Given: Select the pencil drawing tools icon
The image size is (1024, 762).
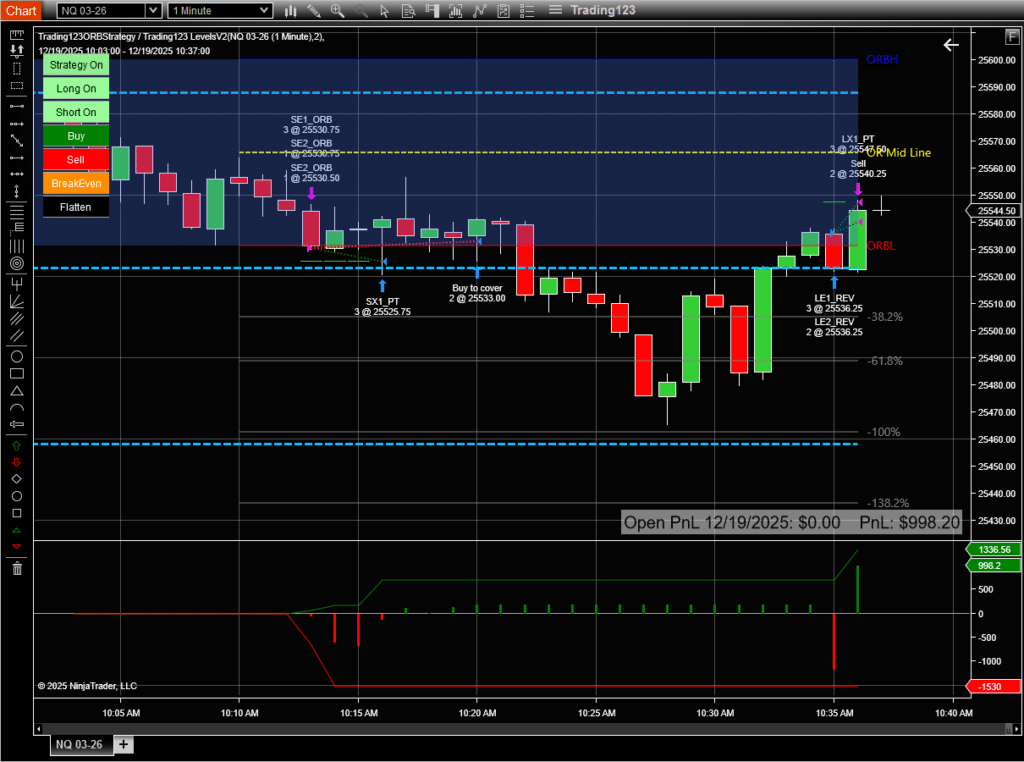Looking at the screenshot, I should [x=313, y=11].
